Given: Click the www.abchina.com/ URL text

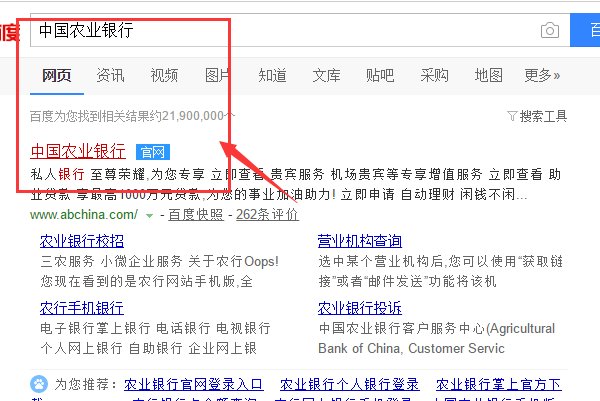Looking at the screenshot, I should 84,215.
